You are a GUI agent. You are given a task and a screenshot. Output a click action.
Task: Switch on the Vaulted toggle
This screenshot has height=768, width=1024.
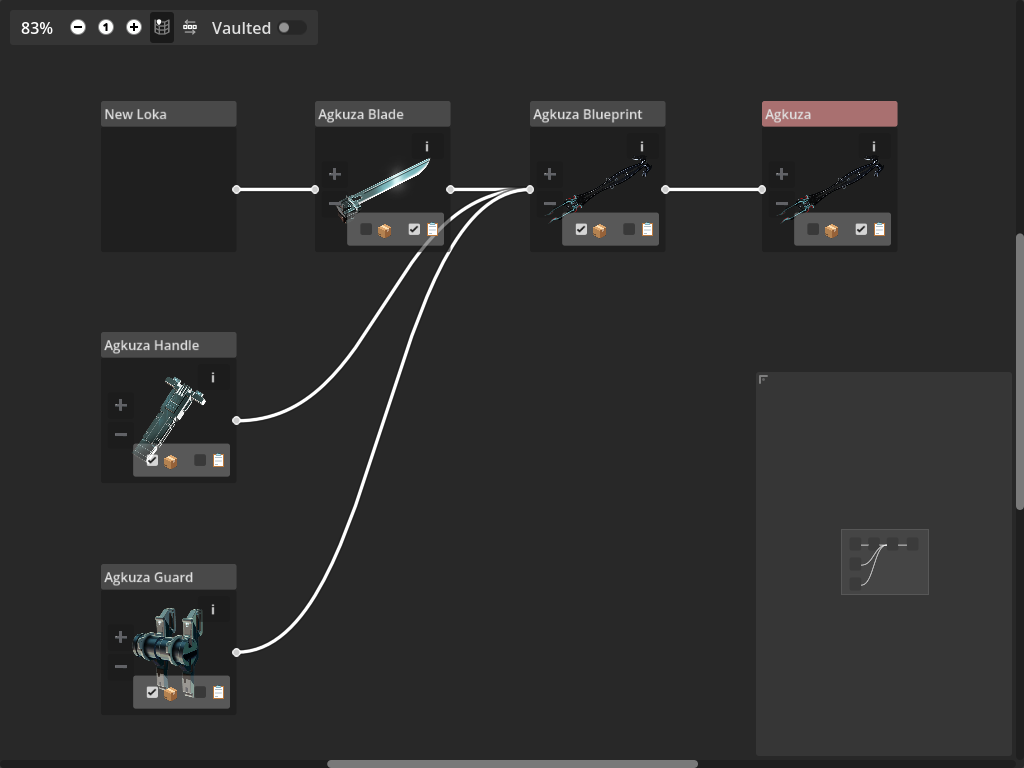(292, 28)
